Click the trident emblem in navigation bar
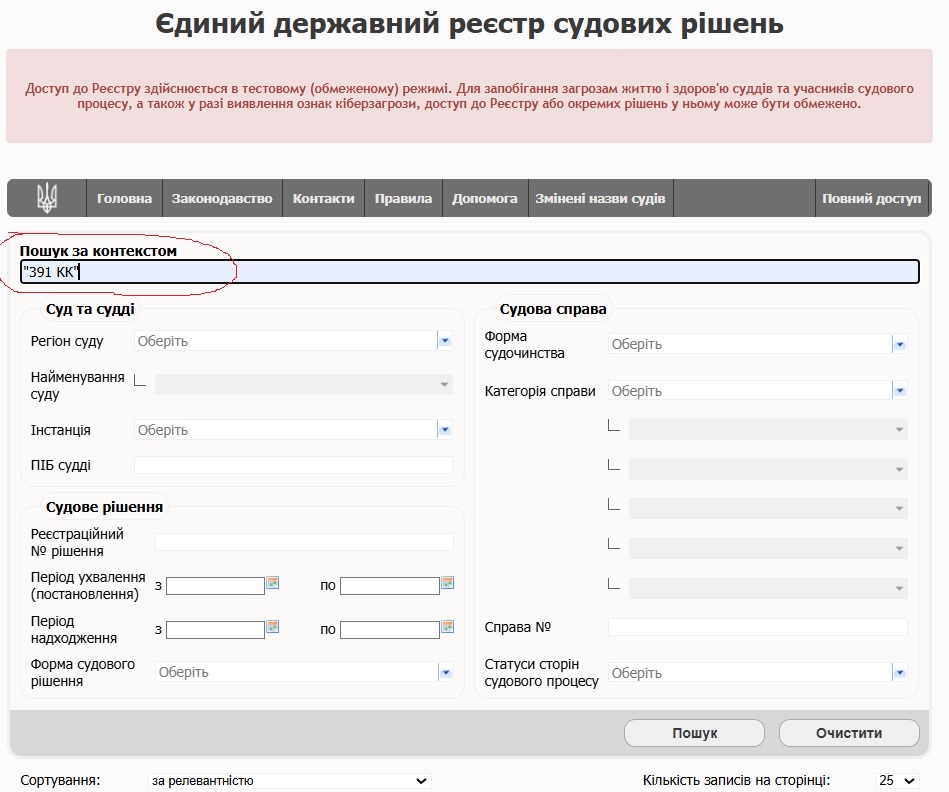Viewport: 949px width, 792px height. coord(47,198)
